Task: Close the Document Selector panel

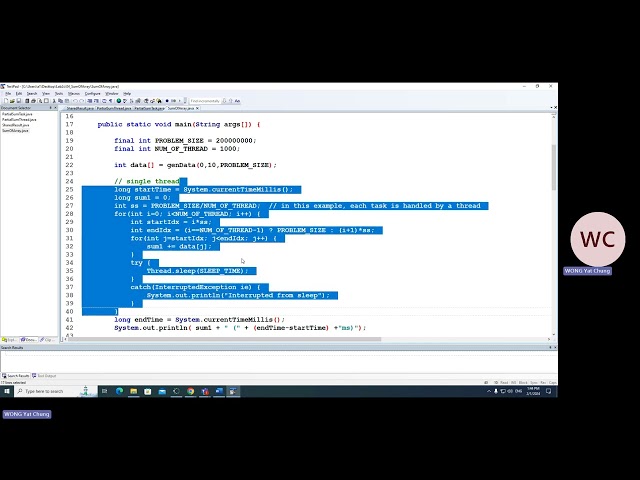Action: click(56, 108)
